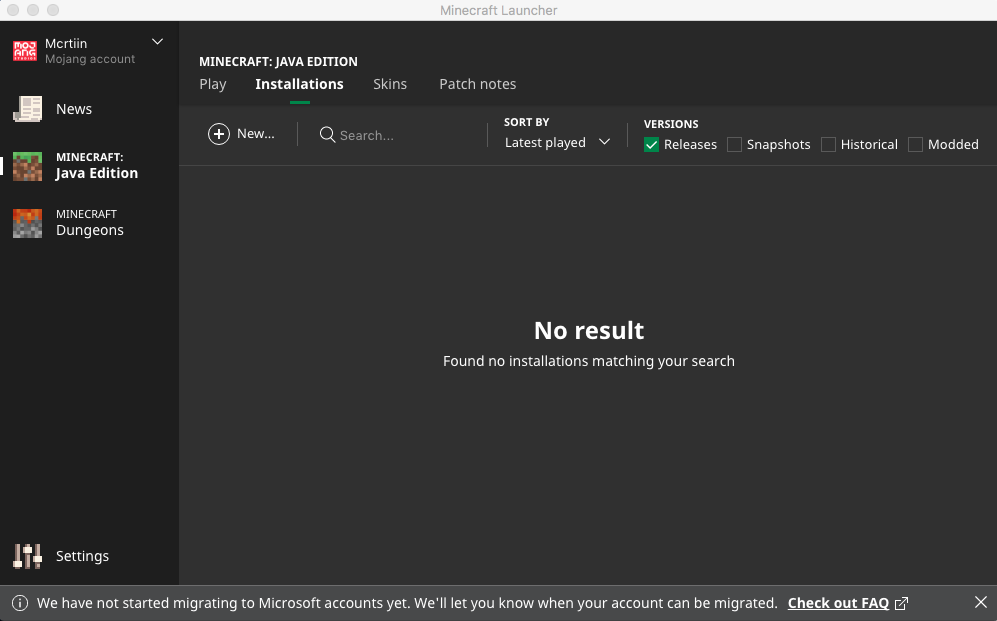Open the News newspaper icon

(x=27, y=109)
